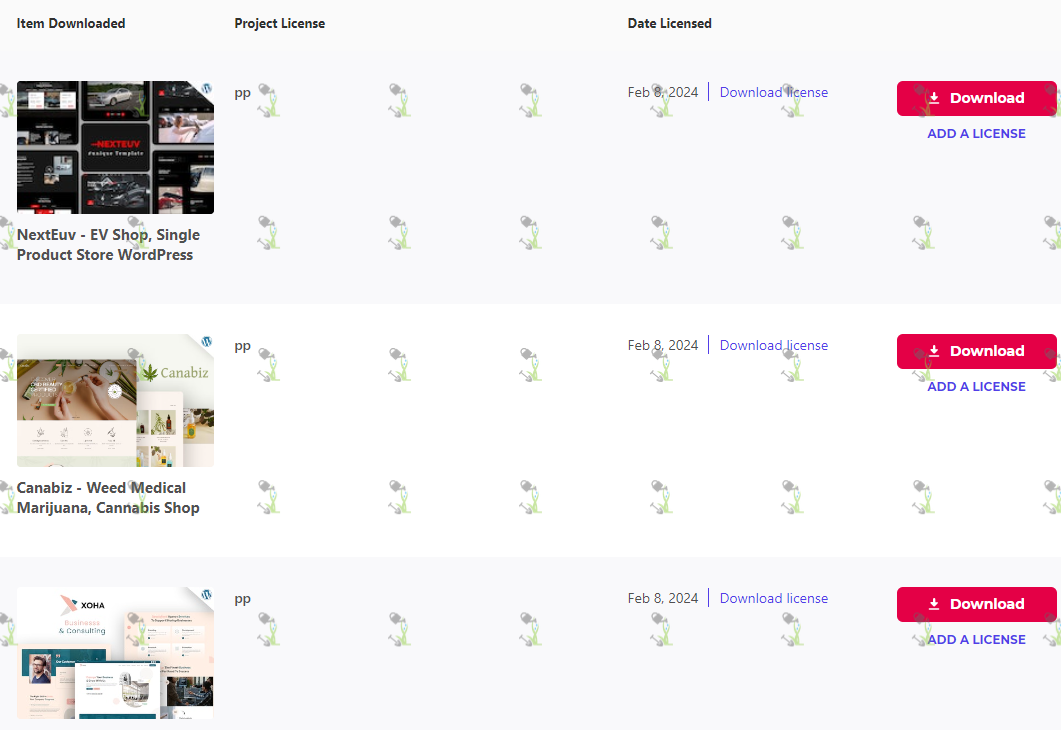
Task: Open Download license link for Xoha
Action: click(773, 598)
